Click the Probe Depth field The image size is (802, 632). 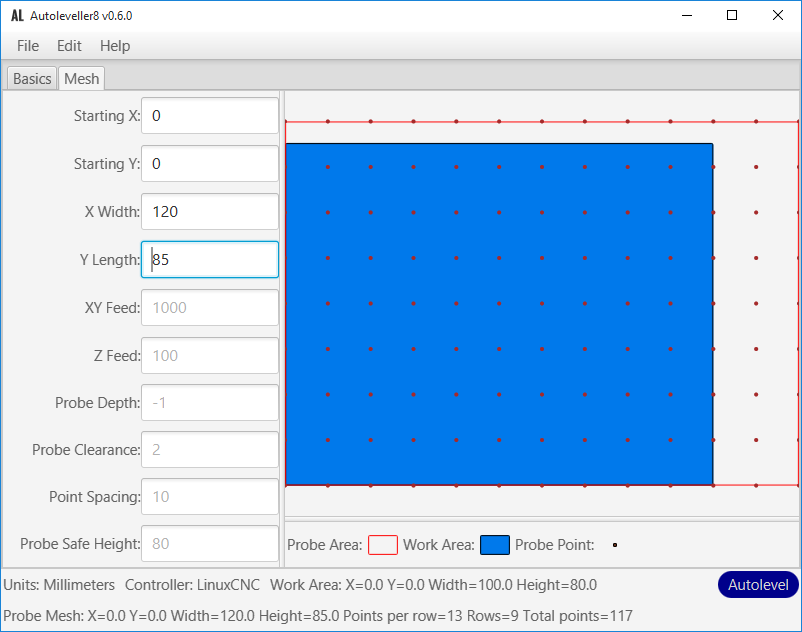point(210,403)
